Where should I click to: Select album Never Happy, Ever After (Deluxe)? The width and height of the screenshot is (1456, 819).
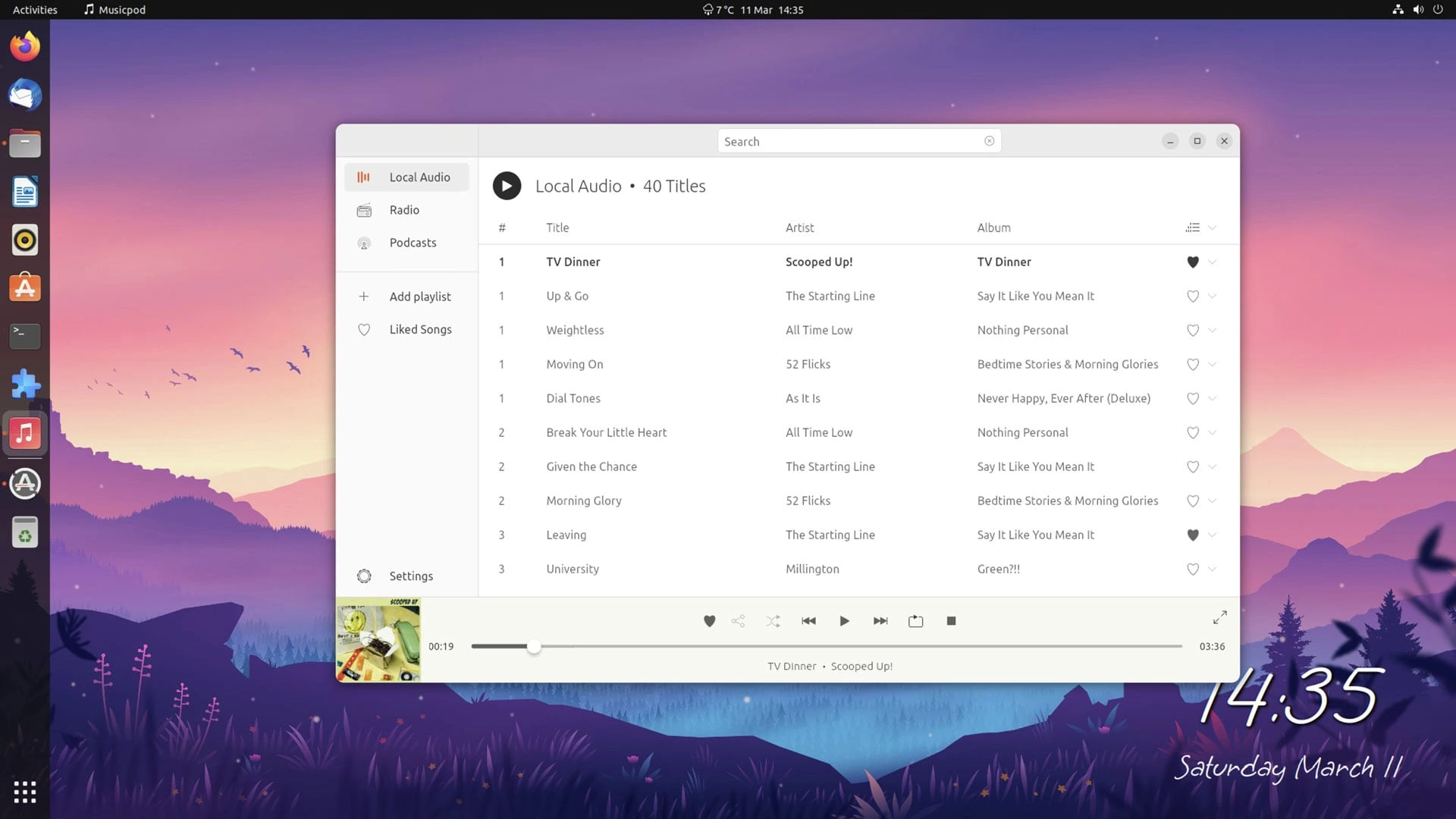1063,398
